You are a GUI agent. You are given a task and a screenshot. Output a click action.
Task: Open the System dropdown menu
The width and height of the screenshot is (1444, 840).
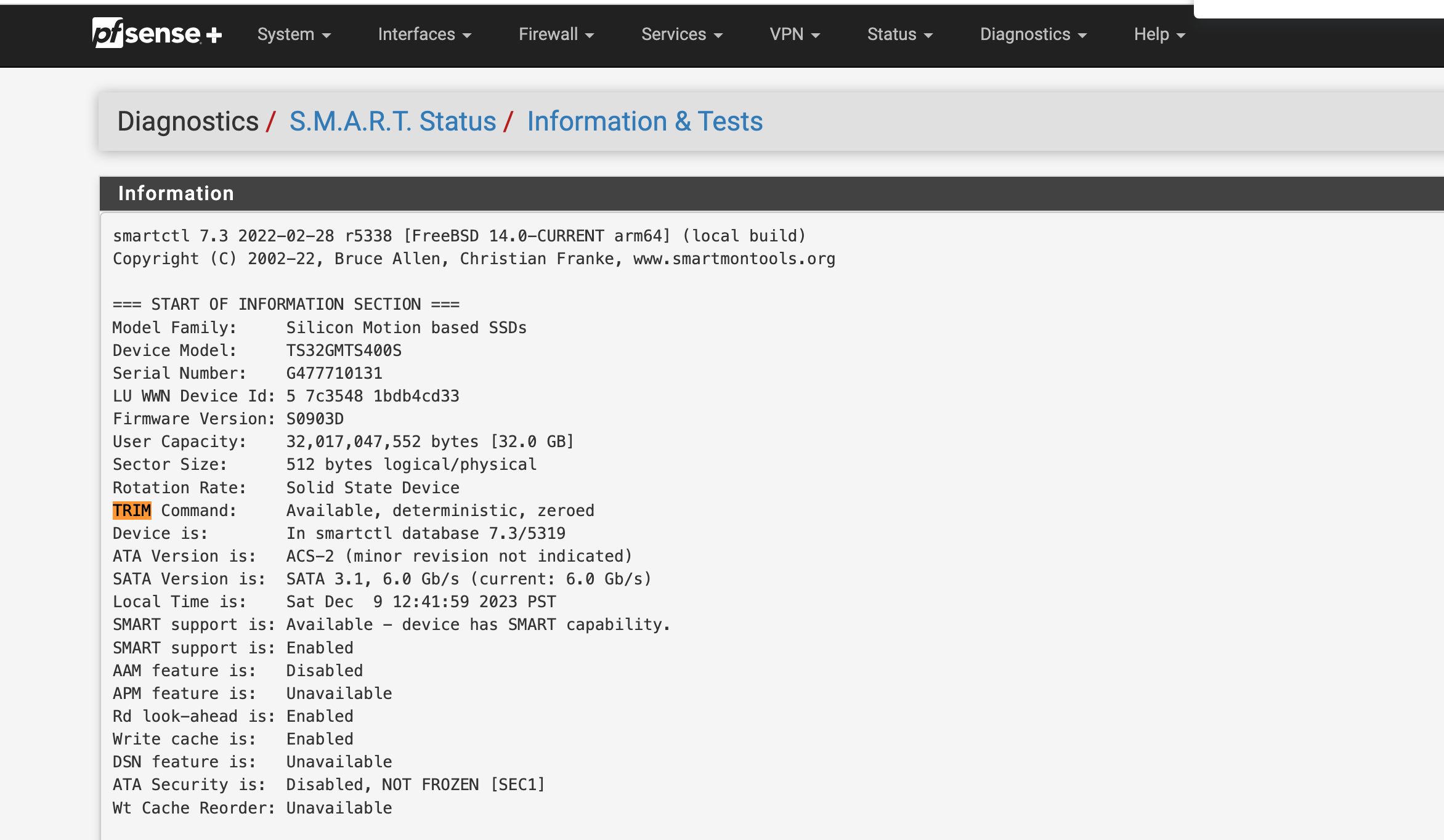pyautogui.click(x=294, y=34)
